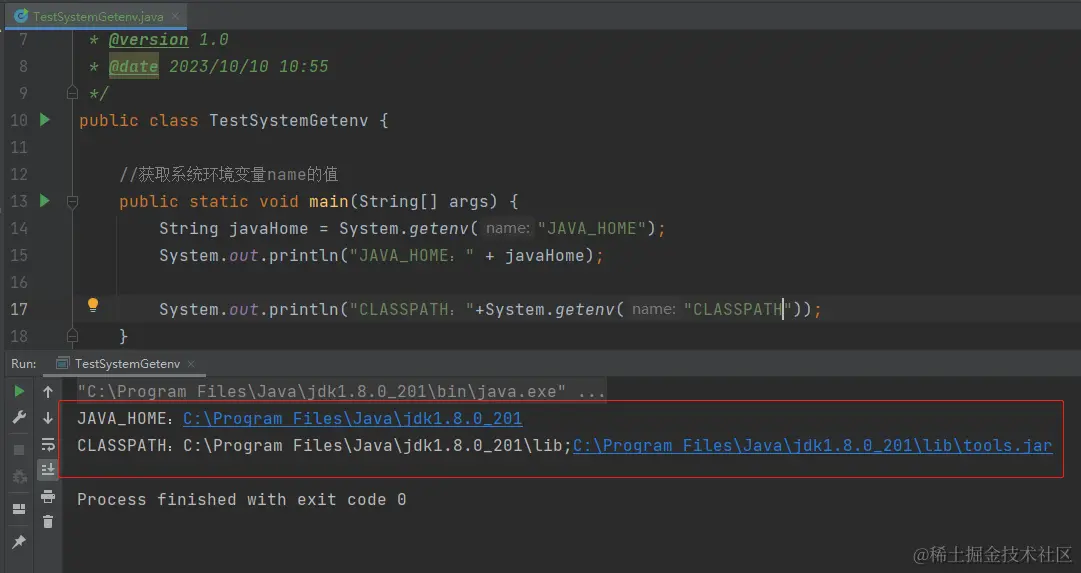The height and width of the screenshot is (573, 1081).
Task: Click the javaHome variable on line 15
Action: (x=544, y=255)
